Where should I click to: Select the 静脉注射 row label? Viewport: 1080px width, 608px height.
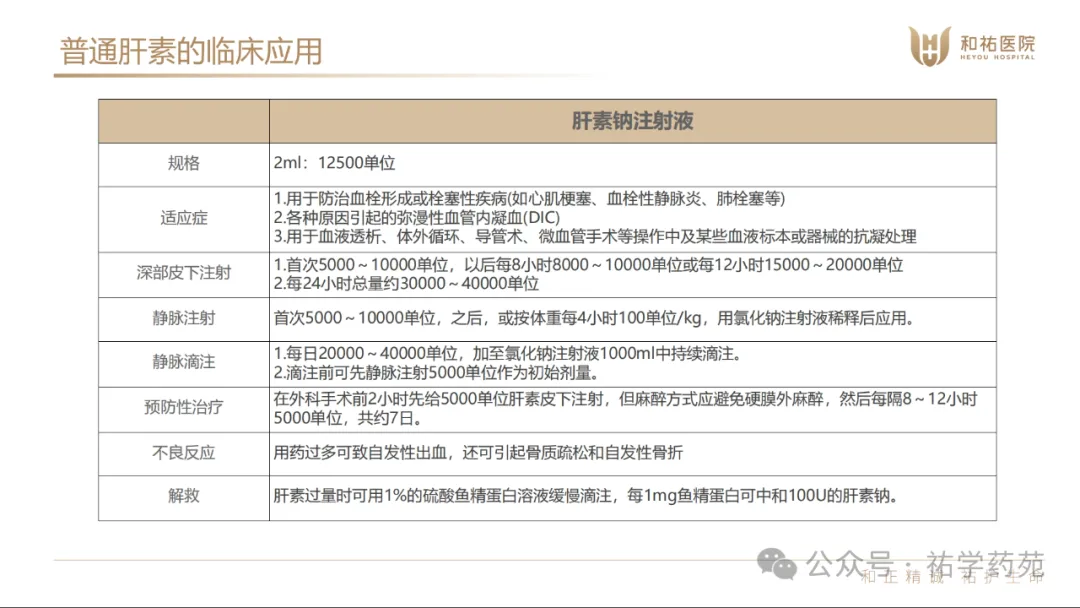tap(183, 318)
